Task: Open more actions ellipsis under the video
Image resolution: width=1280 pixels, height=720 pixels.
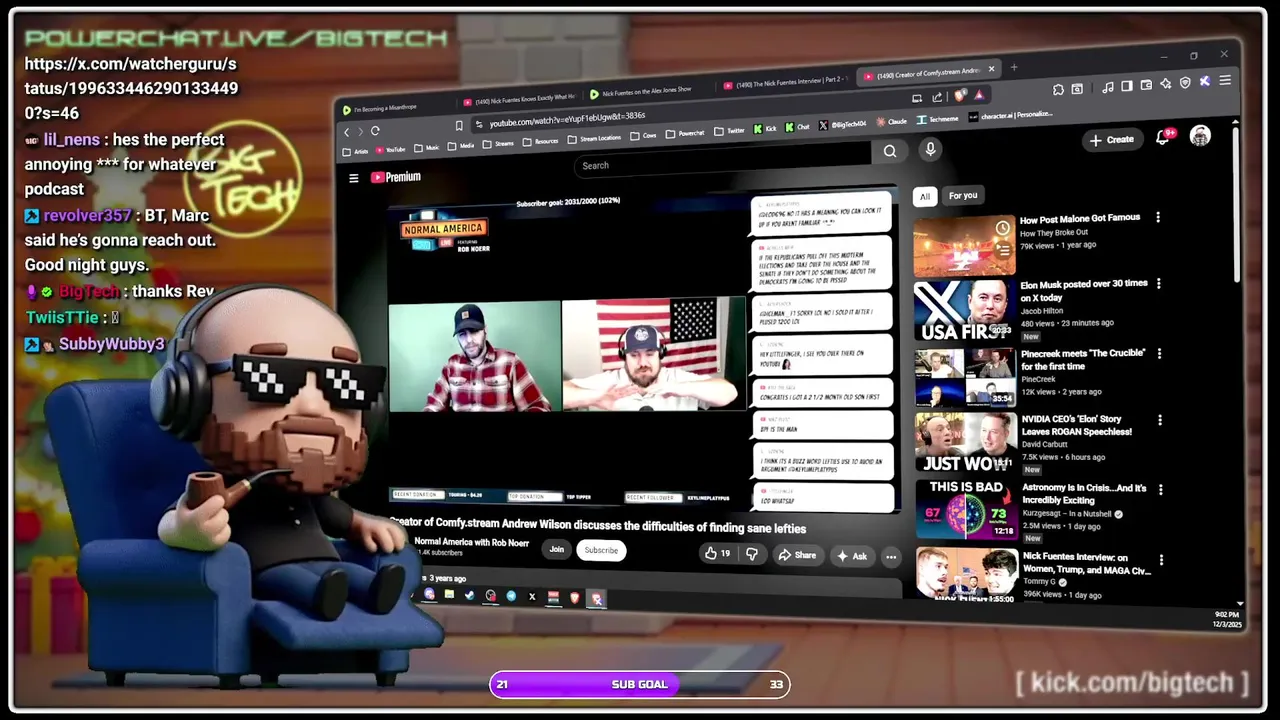Action: (891, 557)
